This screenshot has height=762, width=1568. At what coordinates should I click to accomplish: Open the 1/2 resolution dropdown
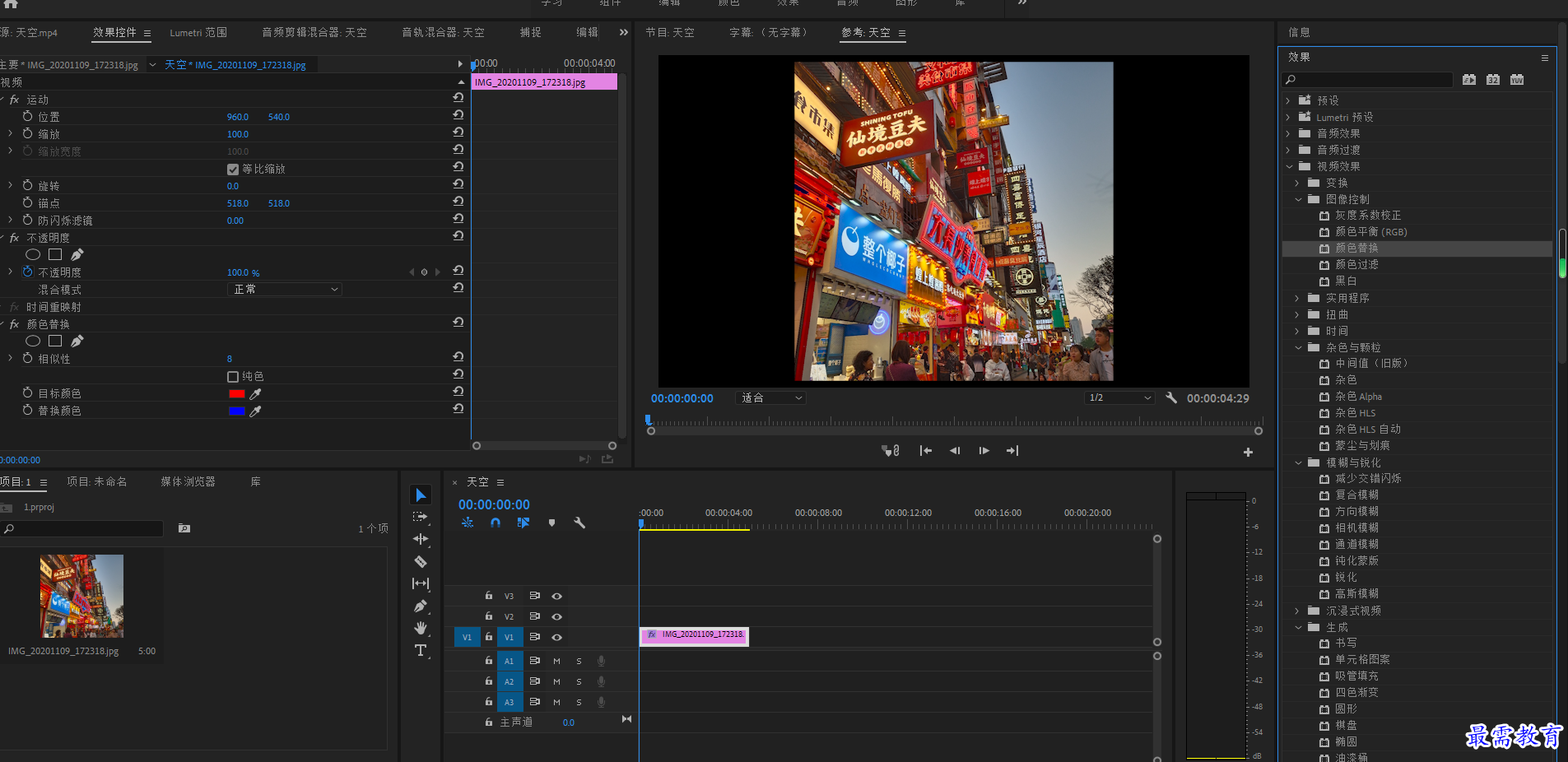pos(1119,397)
